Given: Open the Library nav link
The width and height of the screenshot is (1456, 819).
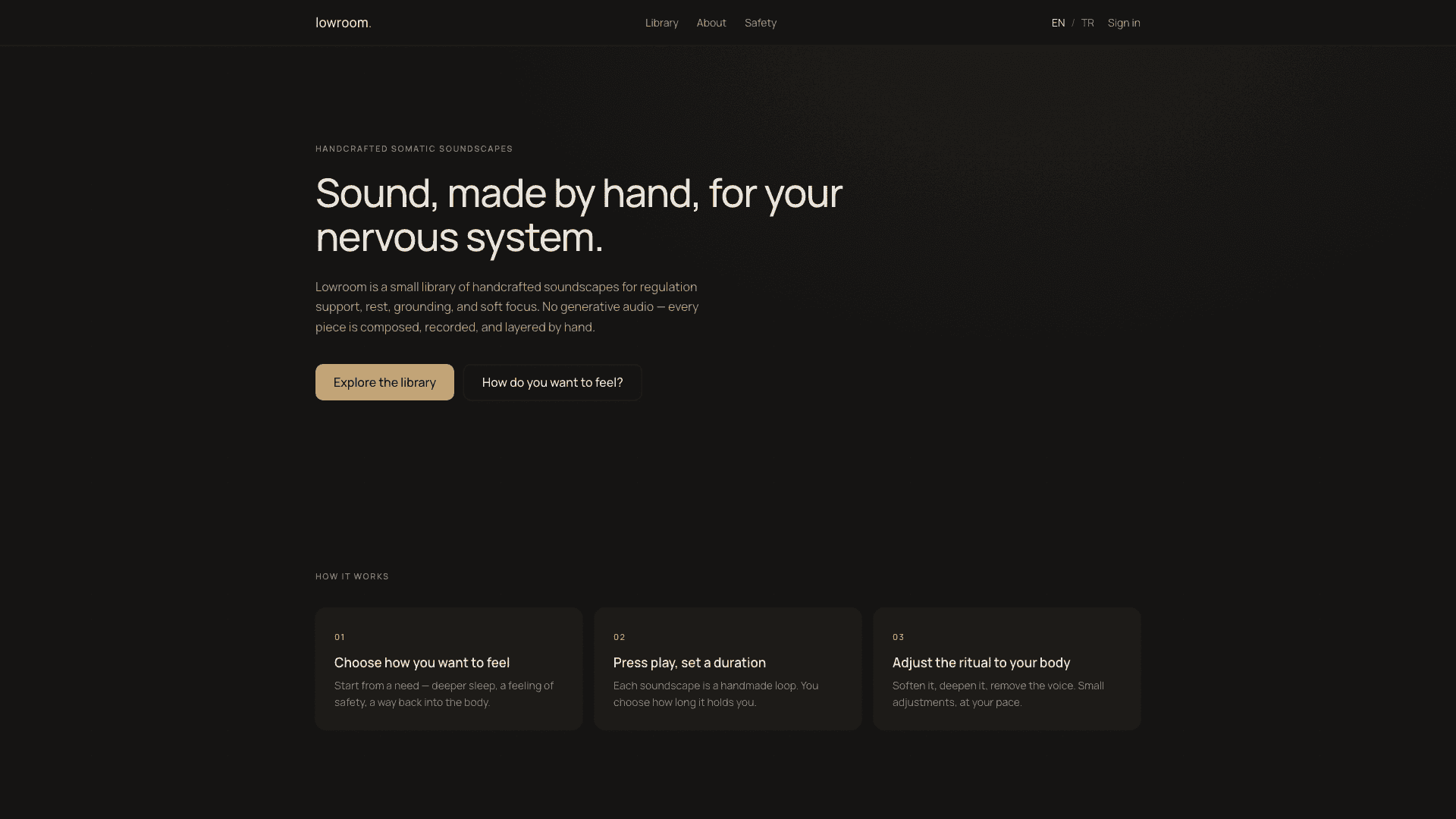Looking at the screenshot, I should coord(661,23).
